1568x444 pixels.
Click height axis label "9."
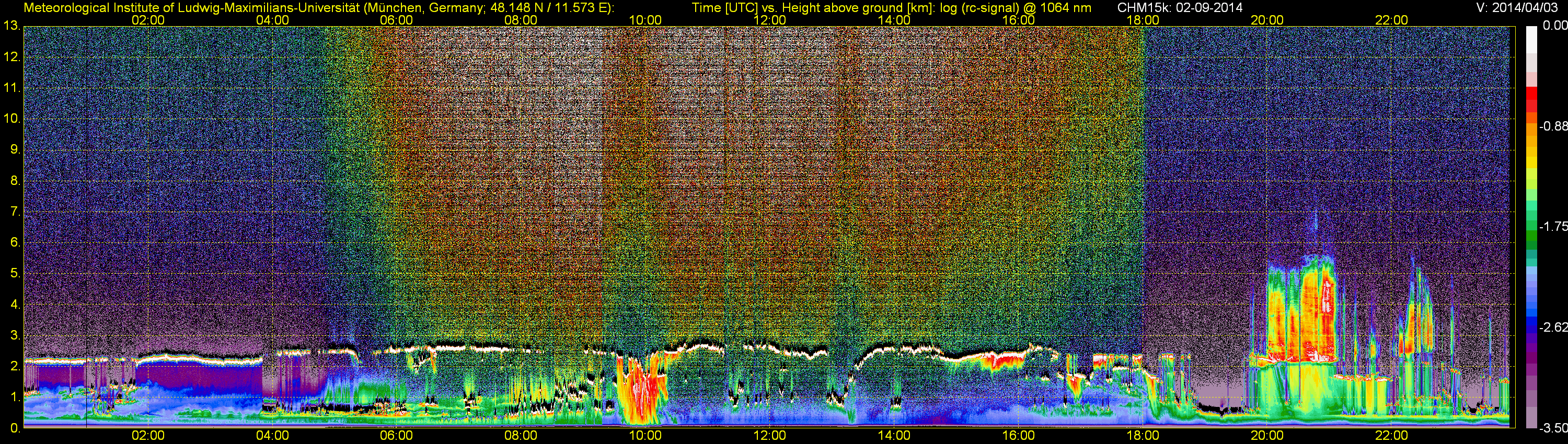pos(16,149)
